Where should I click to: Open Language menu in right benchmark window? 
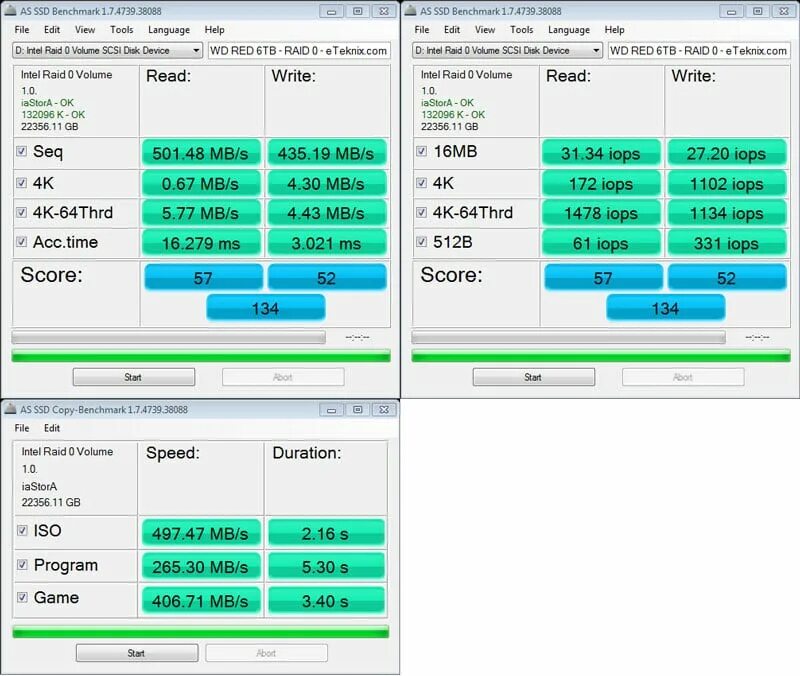569,30
